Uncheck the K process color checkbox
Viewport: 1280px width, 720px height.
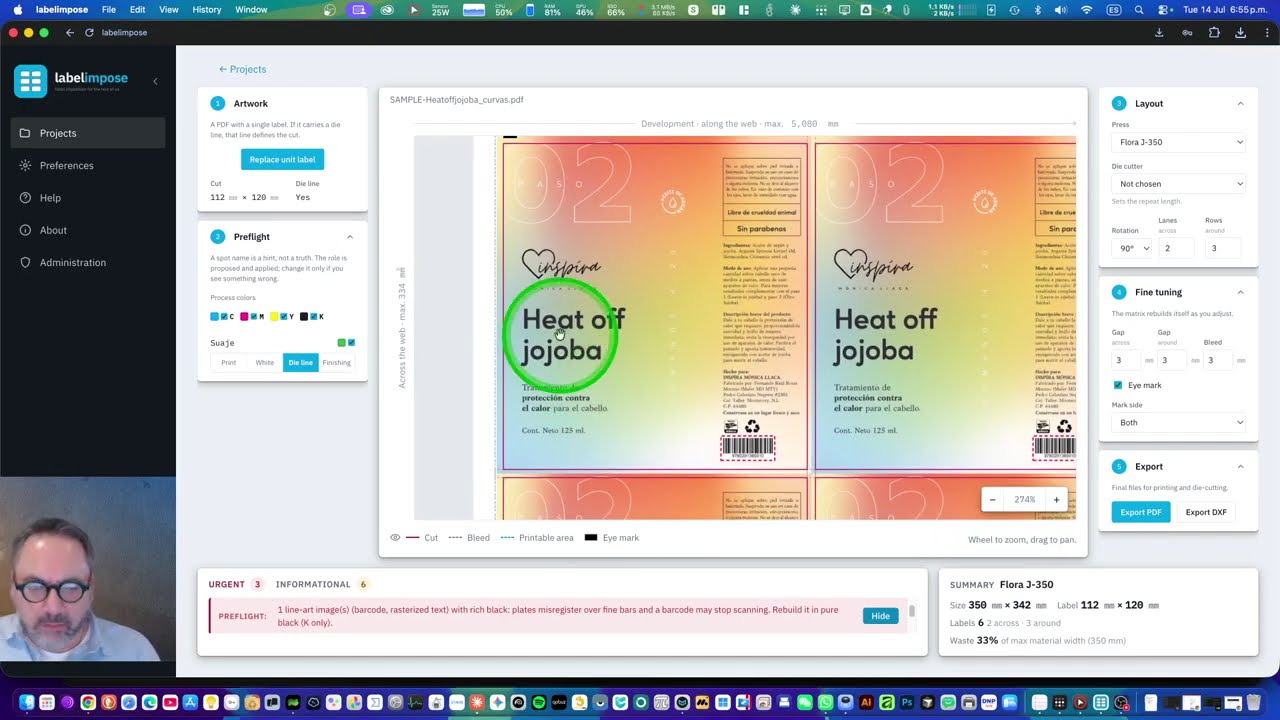click(x=314, y=317)
